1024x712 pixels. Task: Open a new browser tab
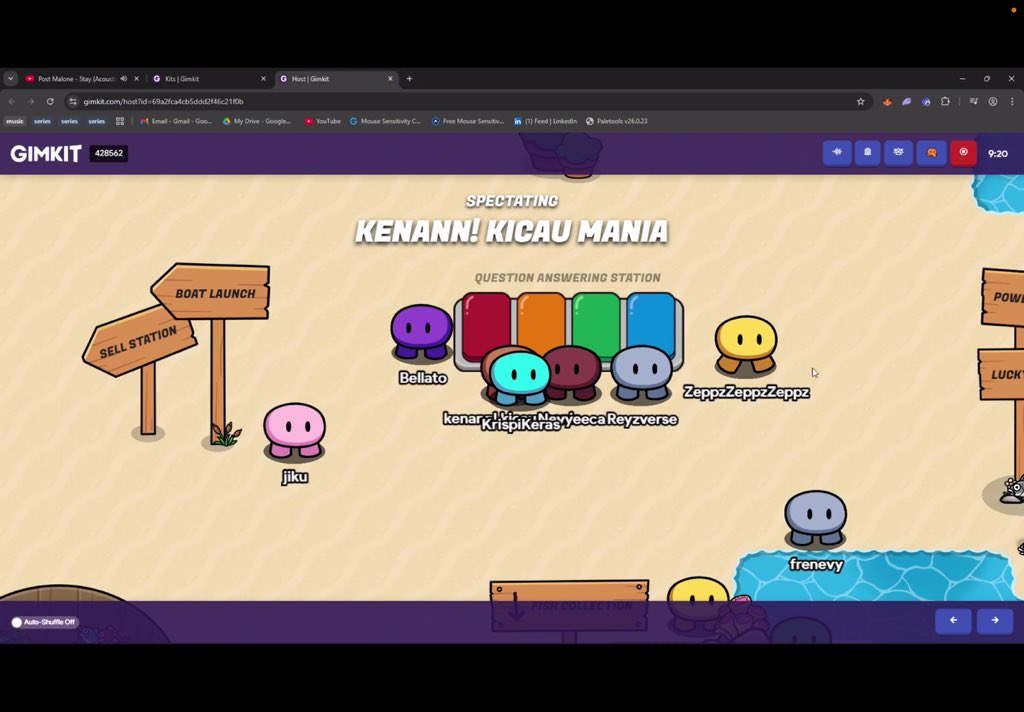pos(409,78)
